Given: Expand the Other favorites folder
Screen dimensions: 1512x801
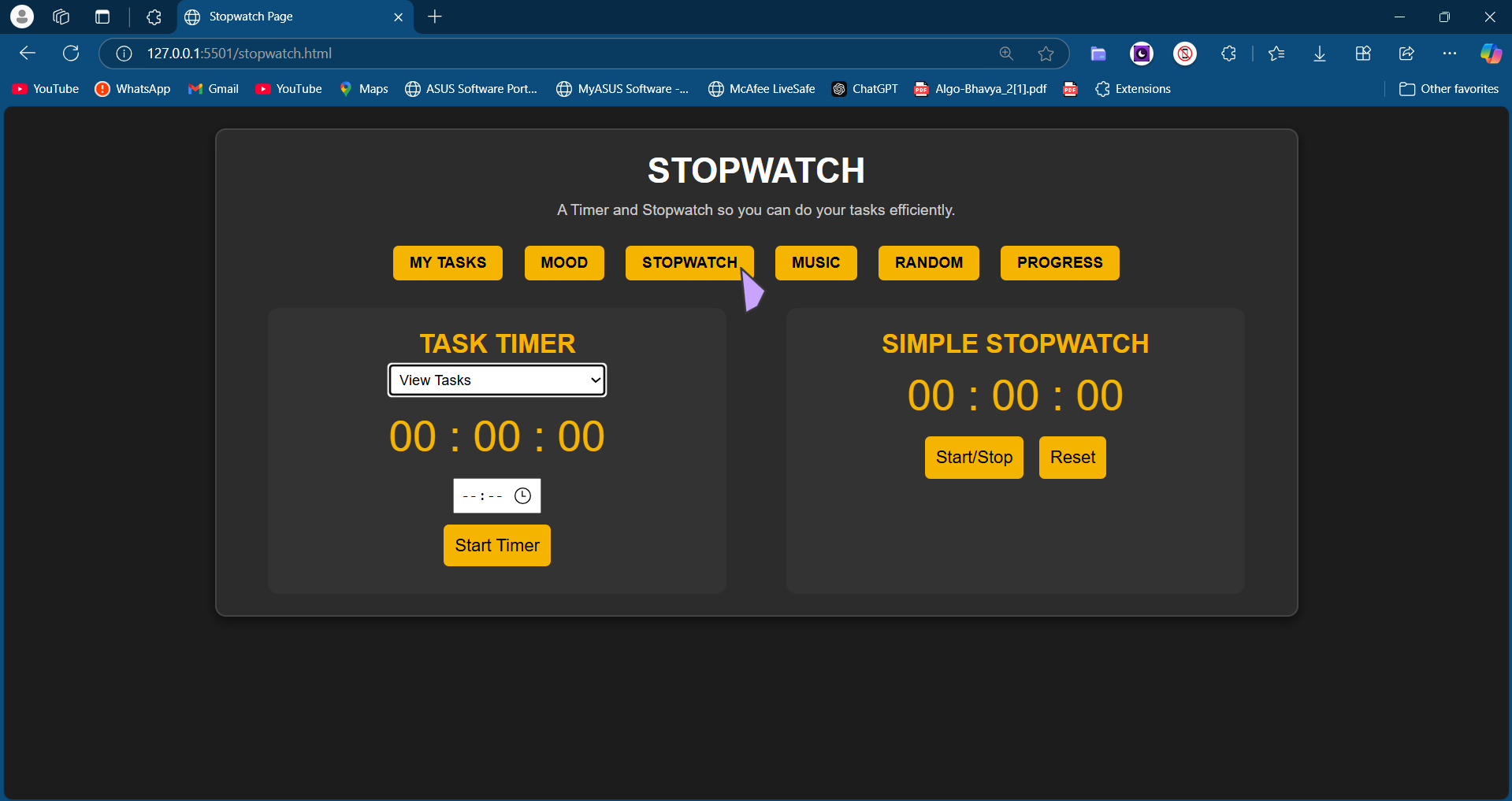Looking at the screenshot, I should [x=1449, y=89].
